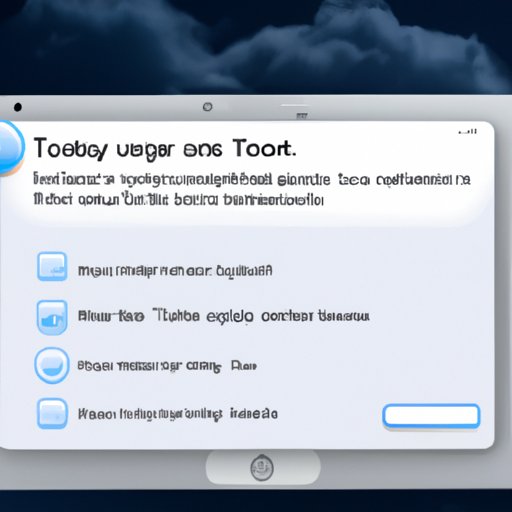Click the heading ending with "Toort."
Image resolution: width=512 pixels, height=512 pixels.
tap(164, 149)
